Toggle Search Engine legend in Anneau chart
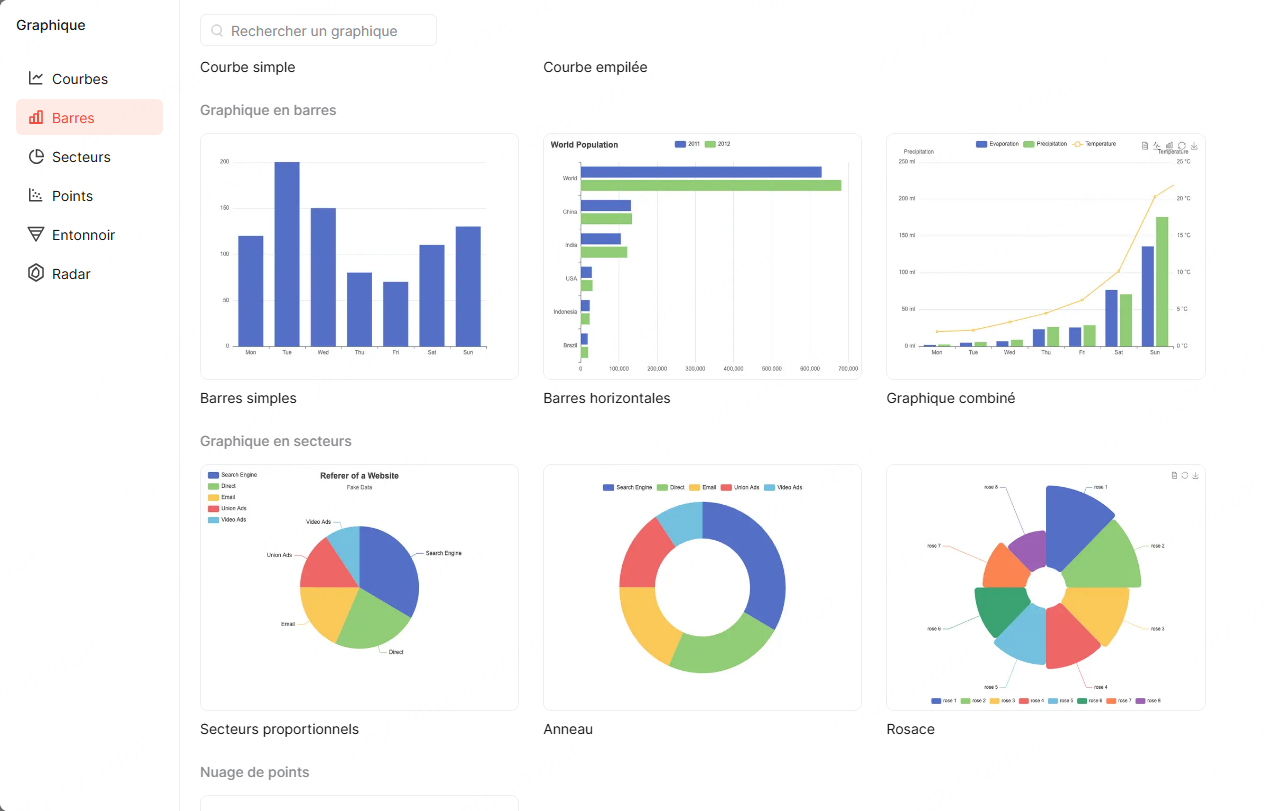This screenshot has height=811, width=1264. pos(628,487)
